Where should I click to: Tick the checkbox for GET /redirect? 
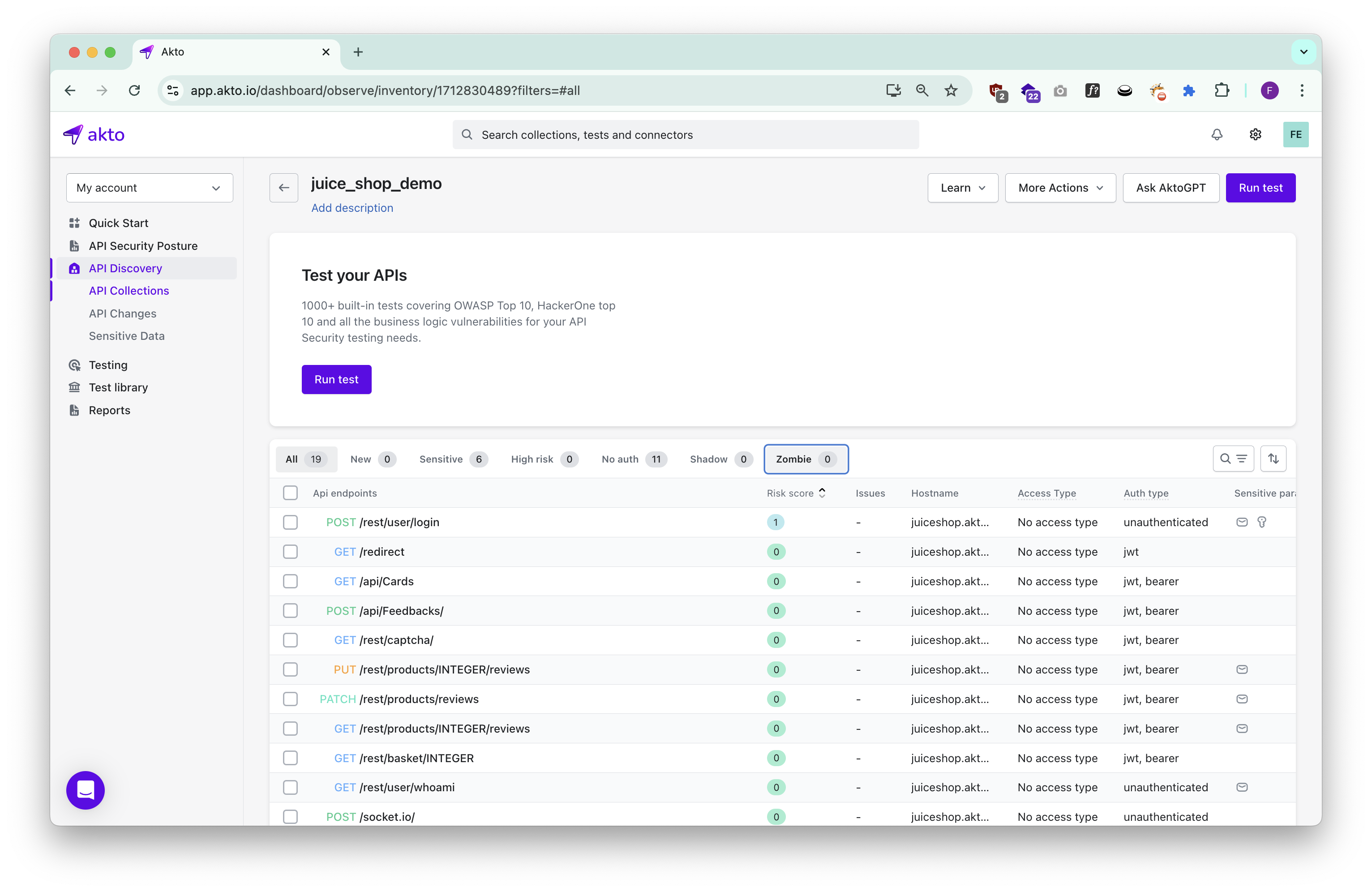(x=290, y=552)
